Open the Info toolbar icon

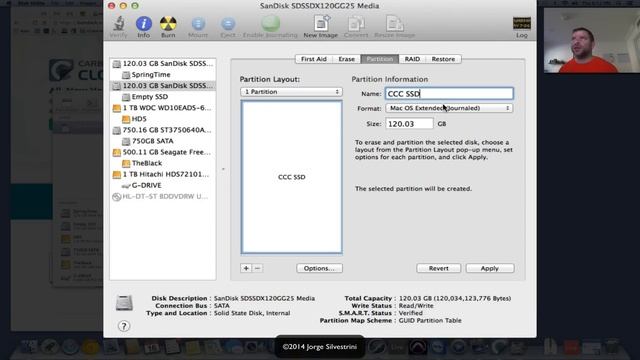tap(144, 27)
